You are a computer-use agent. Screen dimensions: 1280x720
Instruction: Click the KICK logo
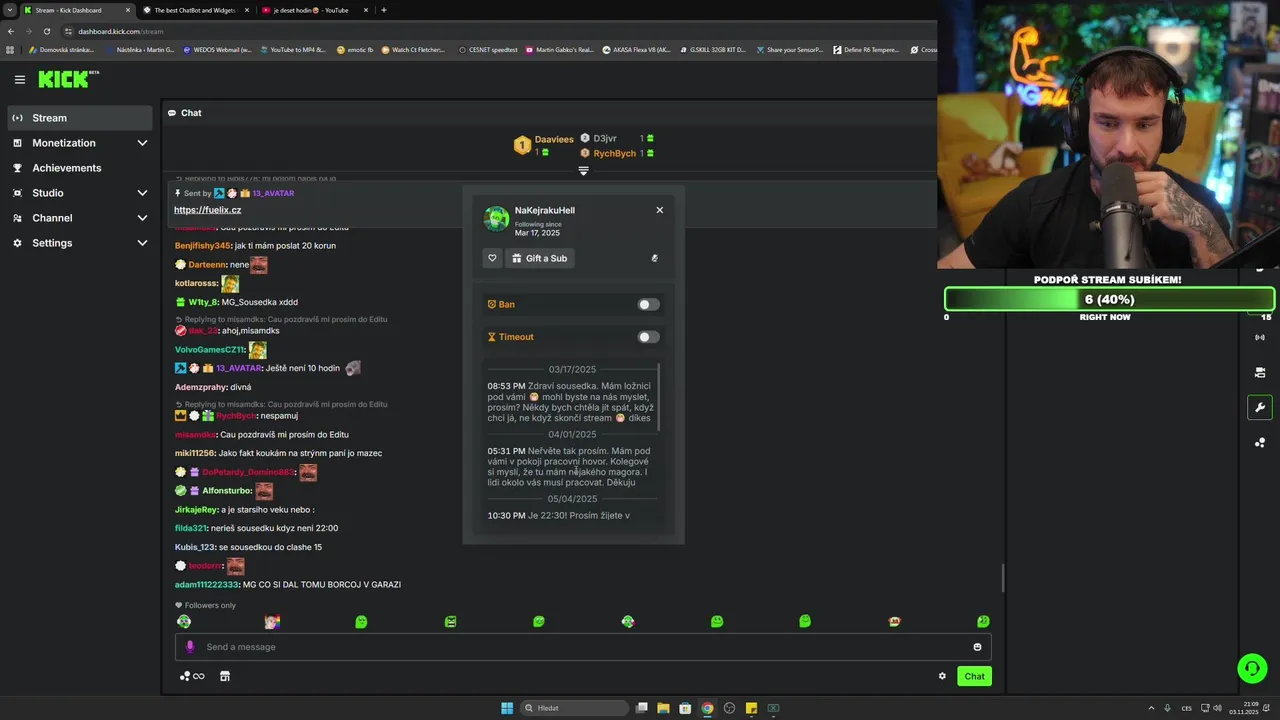(64, 79)
